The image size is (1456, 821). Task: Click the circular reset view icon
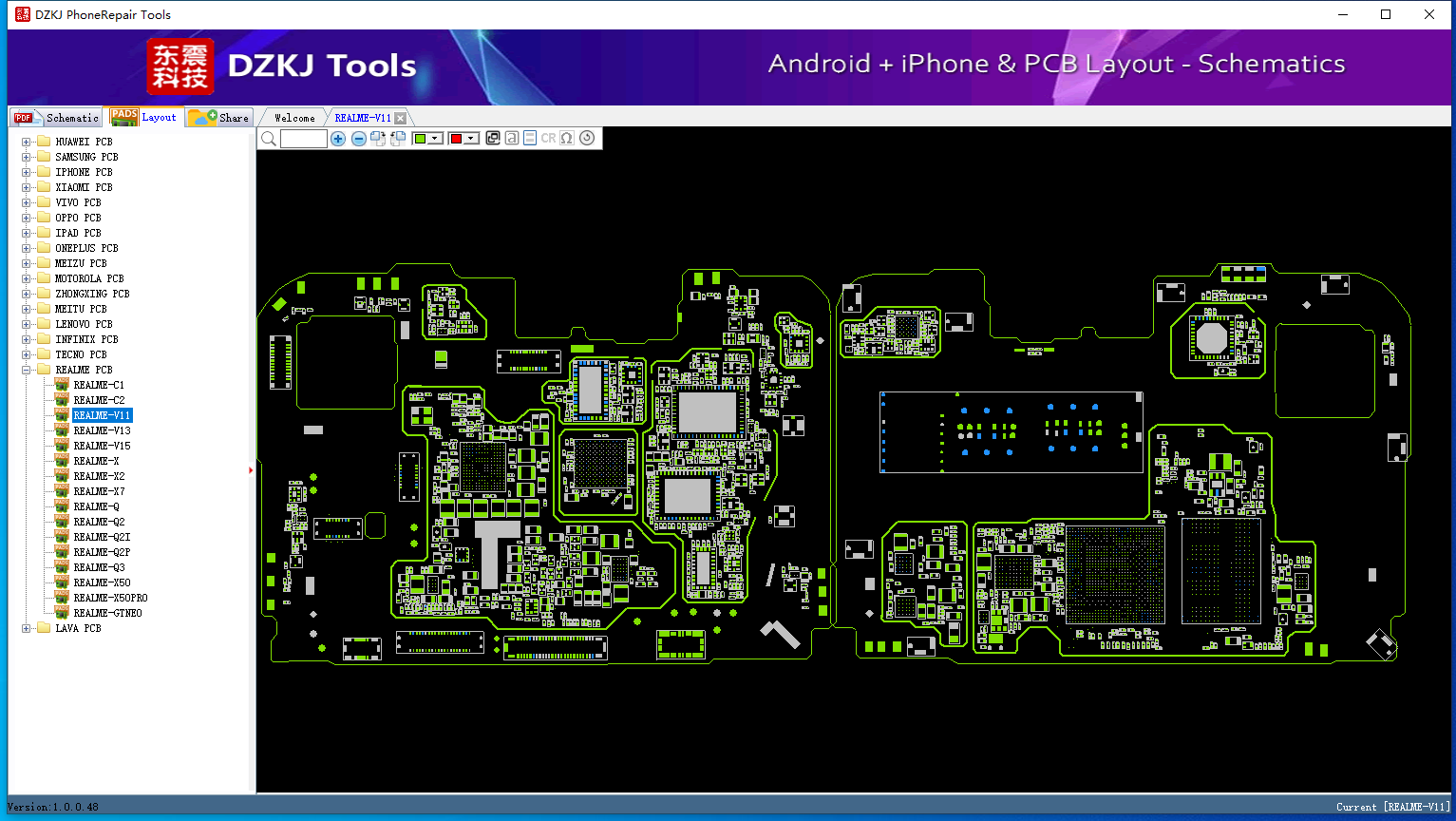(x=587, y=139)
